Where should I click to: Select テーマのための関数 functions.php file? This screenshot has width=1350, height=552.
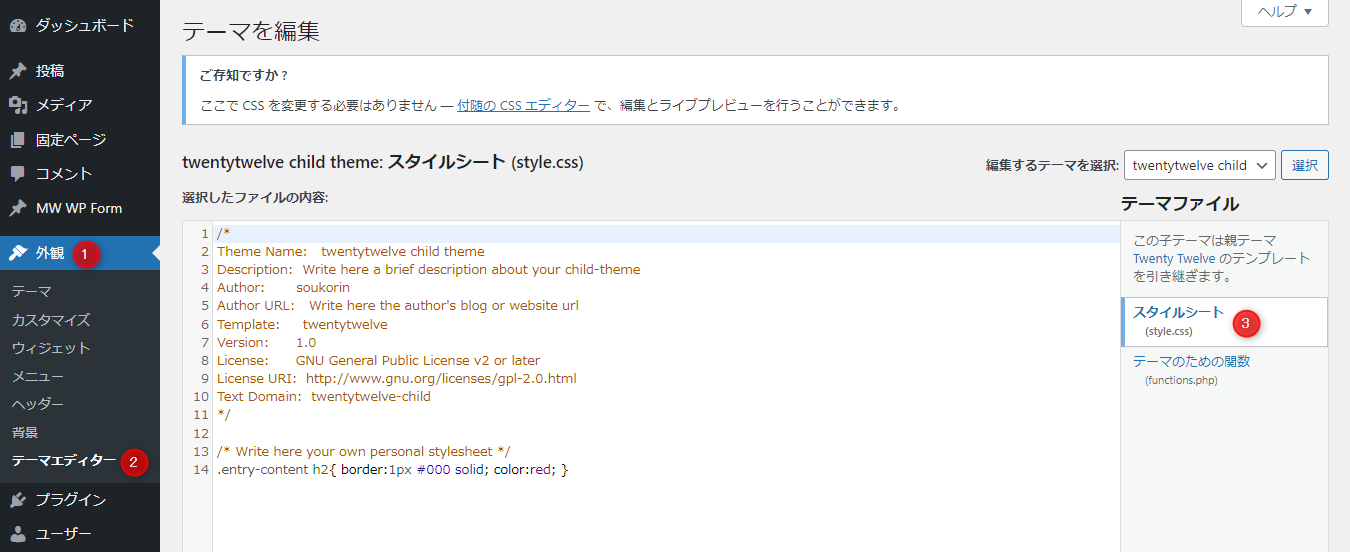point(1191,361)
